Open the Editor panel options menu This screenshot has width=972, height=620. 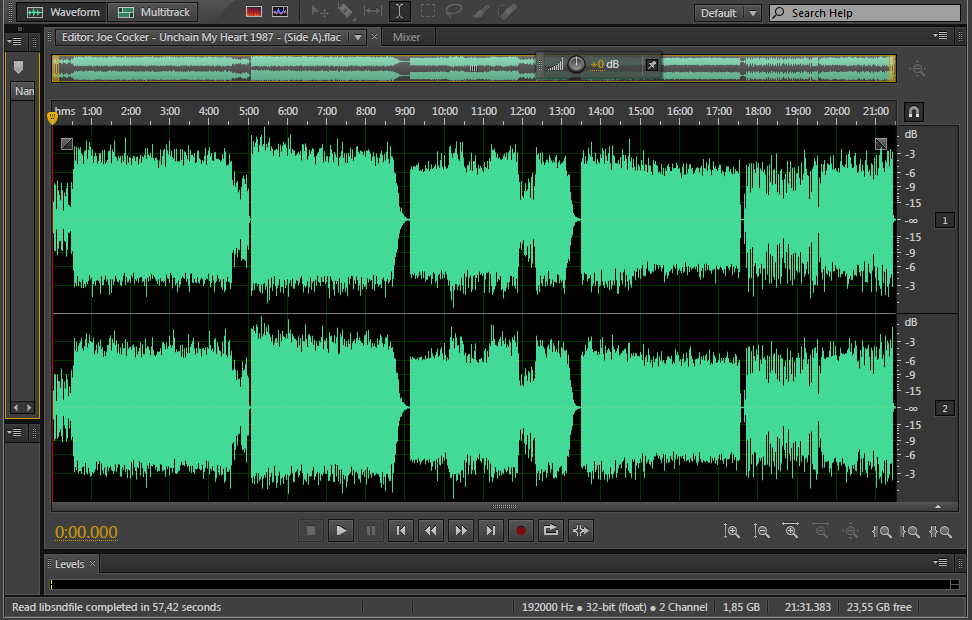click(940, 36)
